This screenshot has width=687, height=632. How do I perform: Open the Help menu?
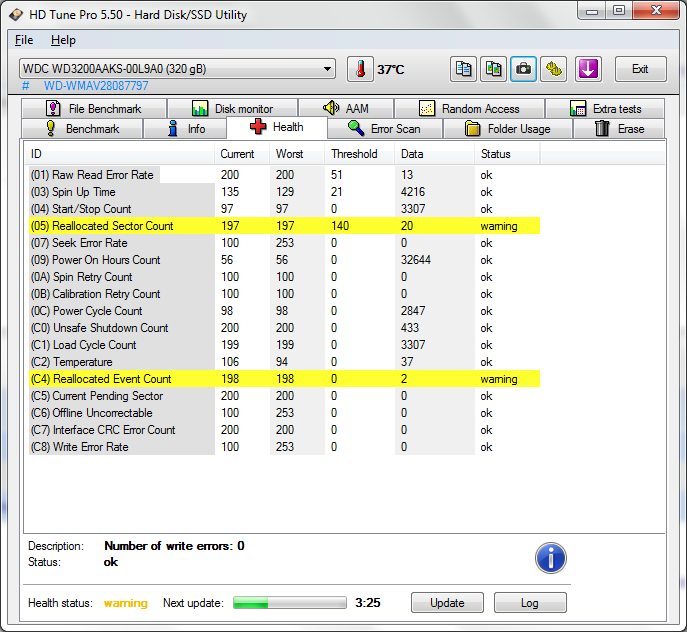pyautogui.click(x=63, y=40)
